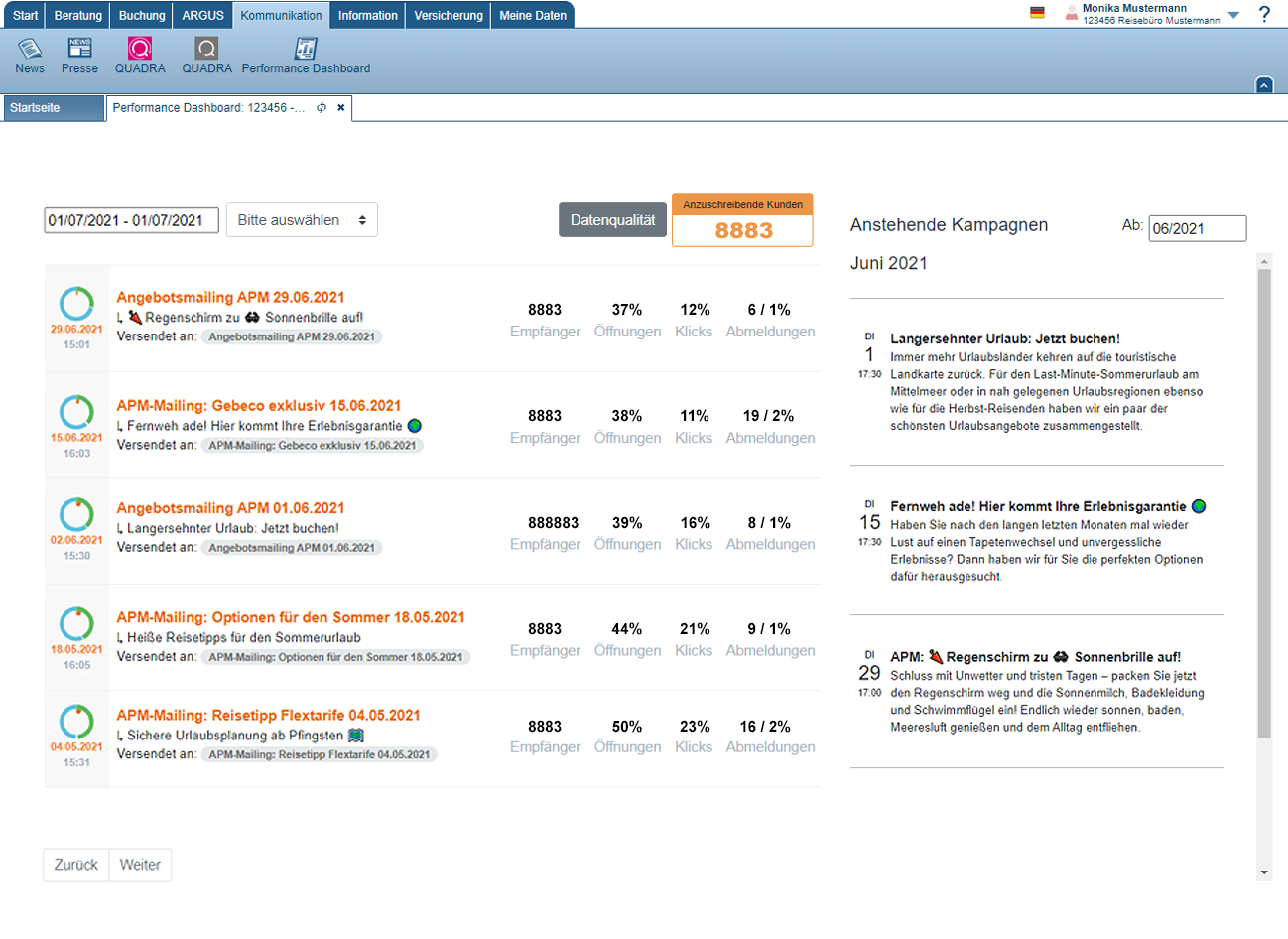Open the News icon in the ribbon
The image size is (1288, 939).
click(x=30, y=49)
